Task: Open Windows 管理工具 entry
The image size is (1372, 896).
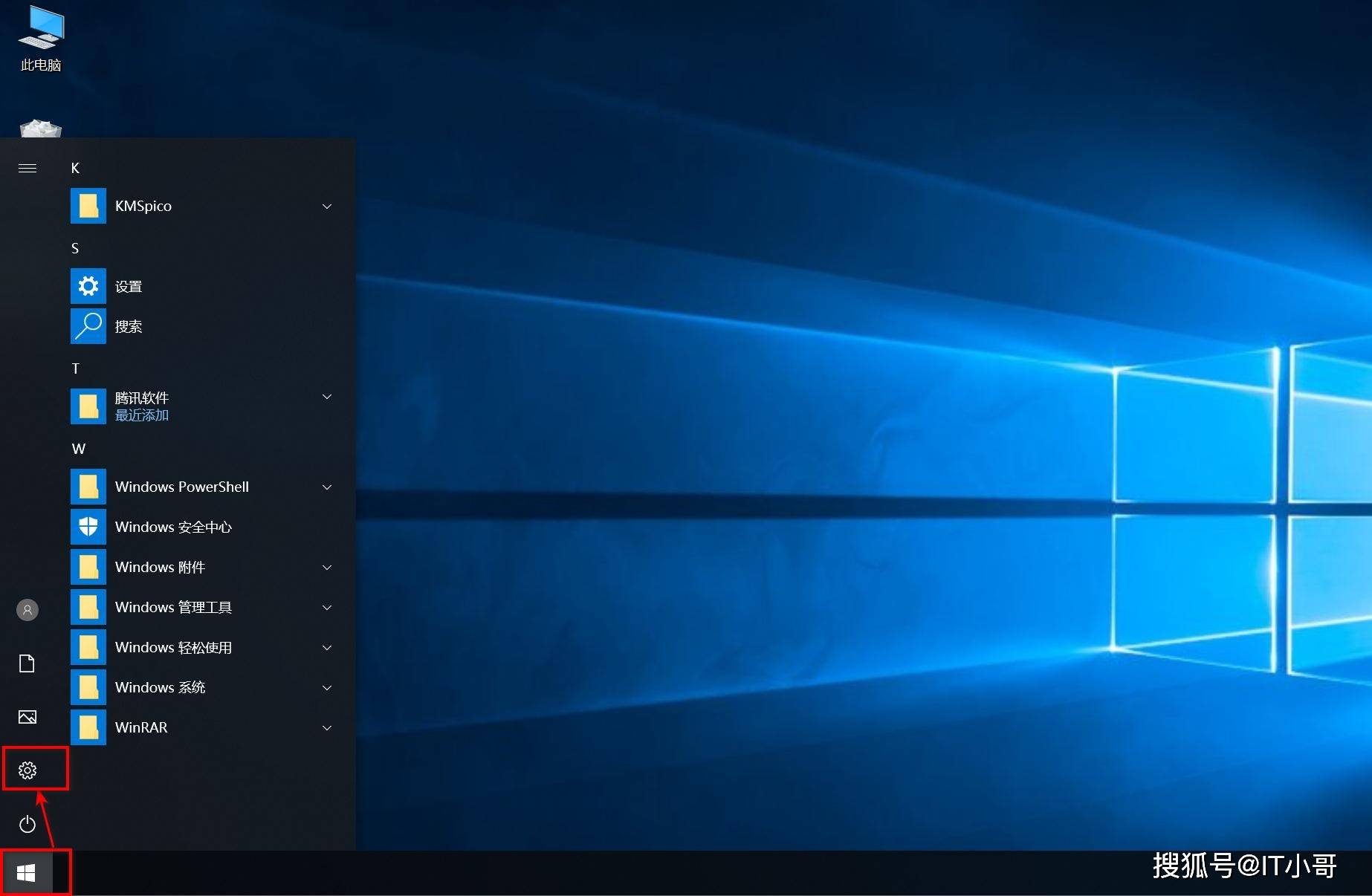Action: click(204, 607)
